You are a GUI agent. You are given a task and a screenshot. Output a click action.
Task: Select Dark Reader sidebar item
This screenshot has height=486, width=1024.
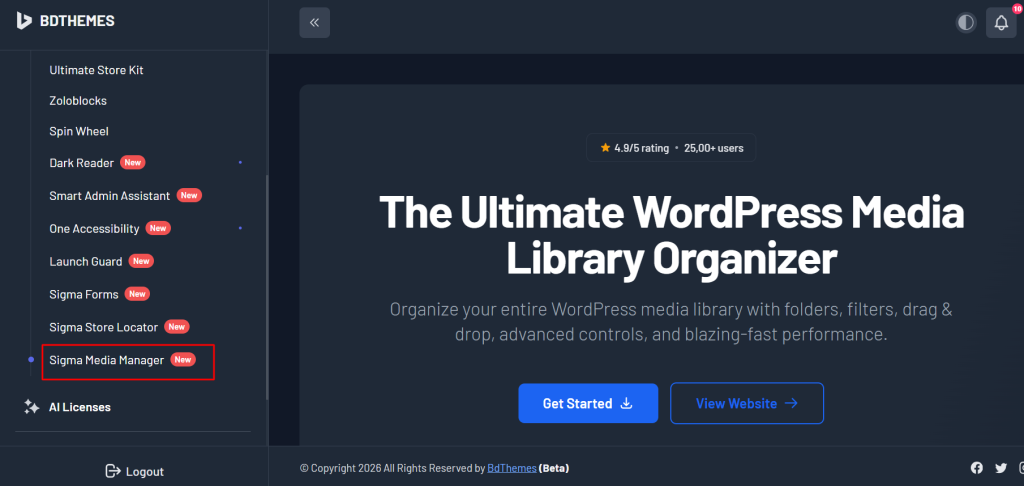pyautogui.click(x=81, y=163)
